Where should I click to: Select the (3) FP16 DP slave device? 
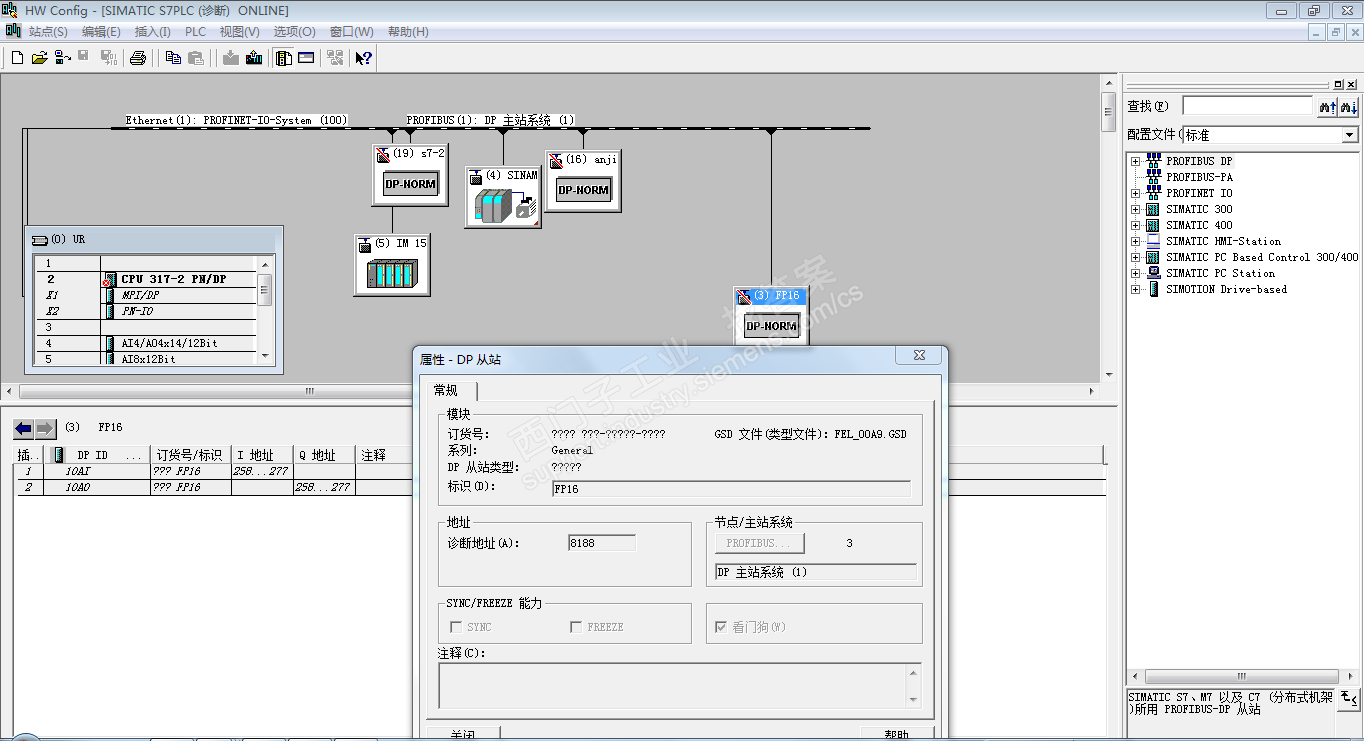771,317
